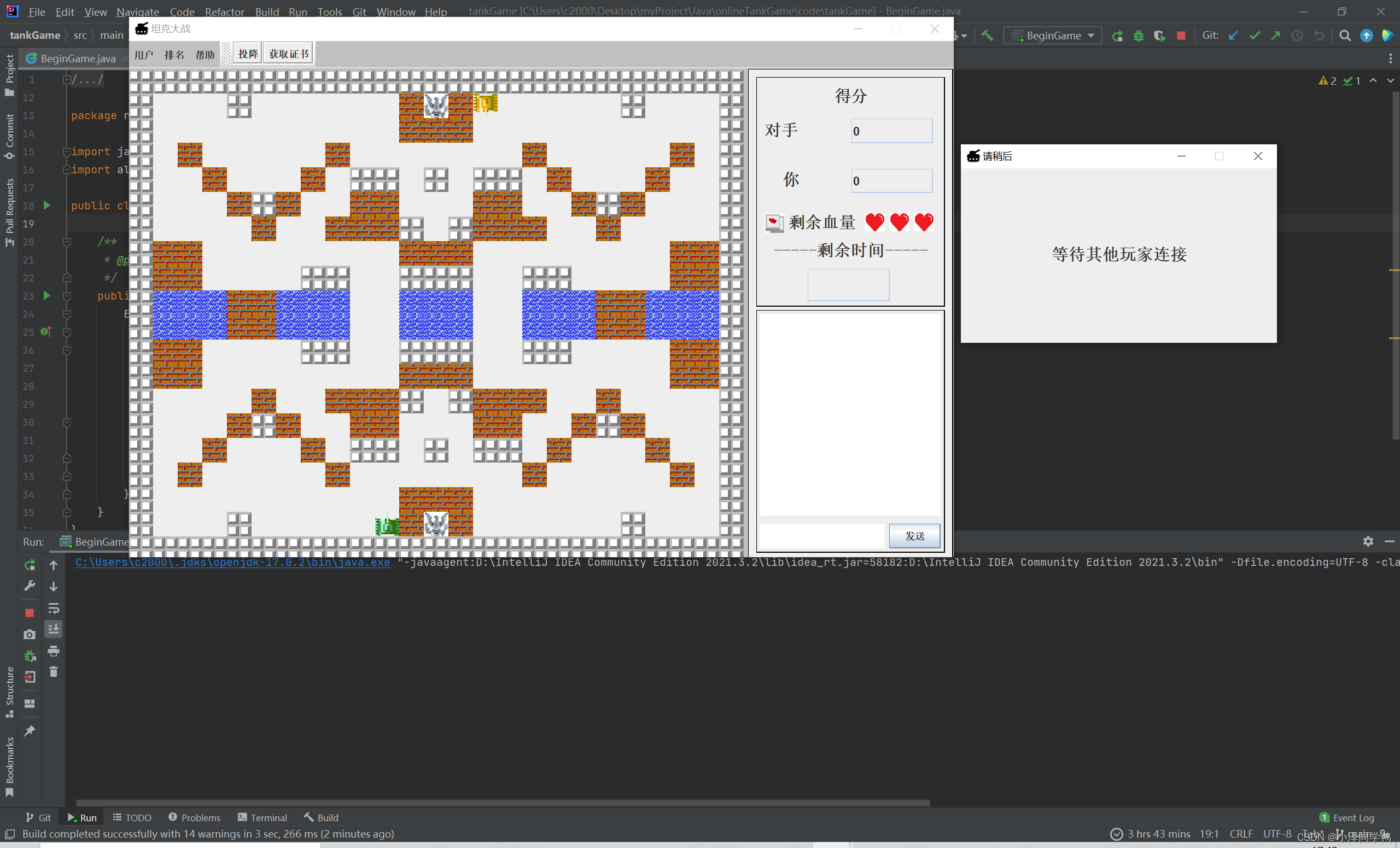
Task: Click the chat message input field
Action: (822, 536)
